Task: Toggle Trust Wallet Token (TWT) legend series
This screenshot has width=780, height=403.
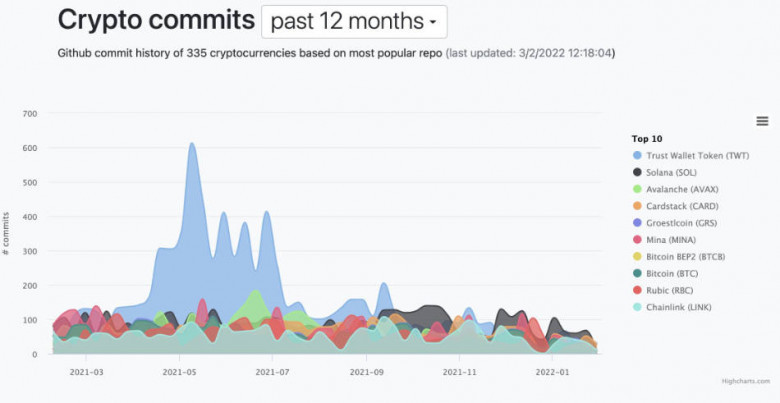Action: point(697,155)
